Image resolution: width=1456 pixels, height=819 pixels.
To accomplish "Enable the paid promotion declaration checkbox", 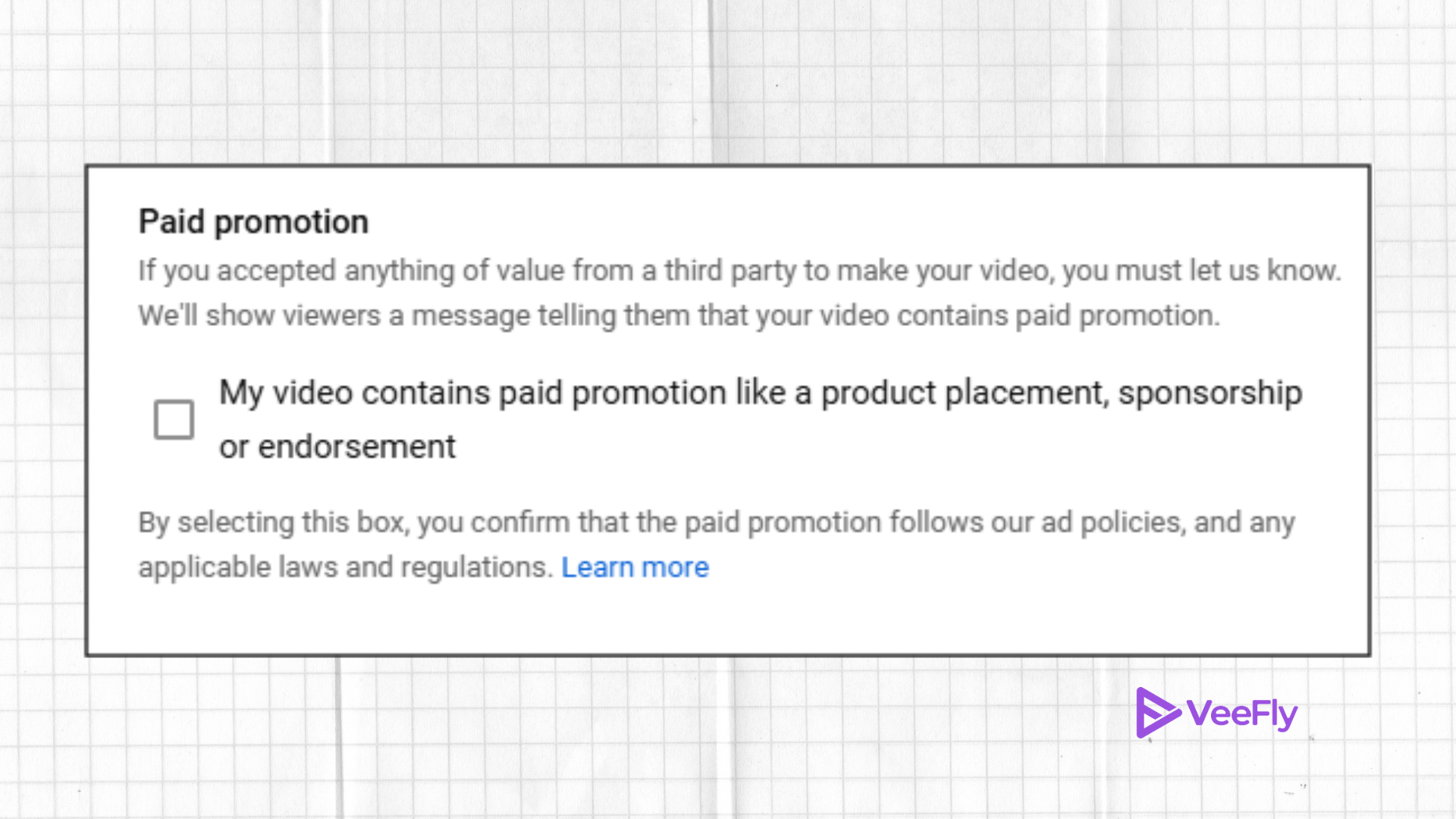I will 174,419.
